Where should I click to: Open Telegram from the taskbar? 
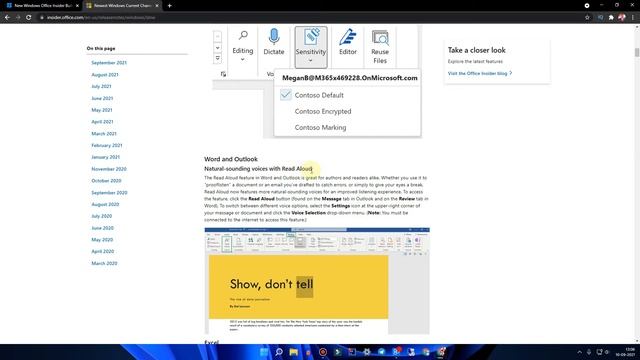pos(381,352)
